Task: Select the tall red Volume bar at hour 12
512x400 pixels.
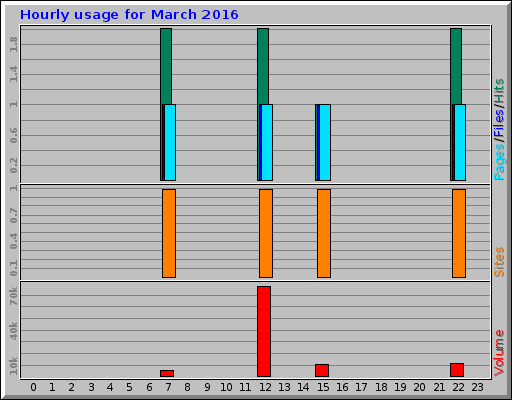Action: click(264, 331)
